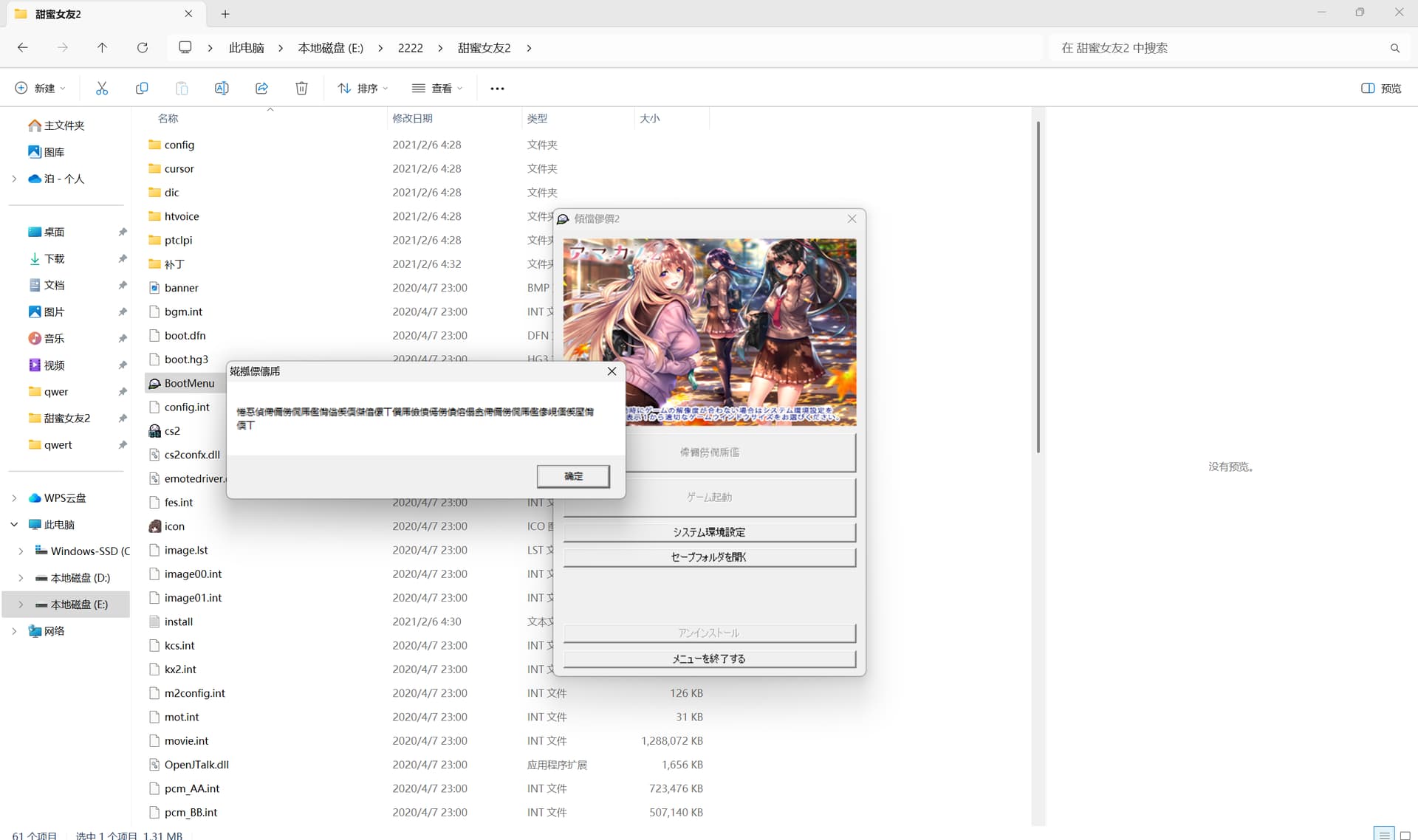1418x840 pixels.
Task: Sort by 大小 column header
Action: pyautogui.click(x=650, y=118)
